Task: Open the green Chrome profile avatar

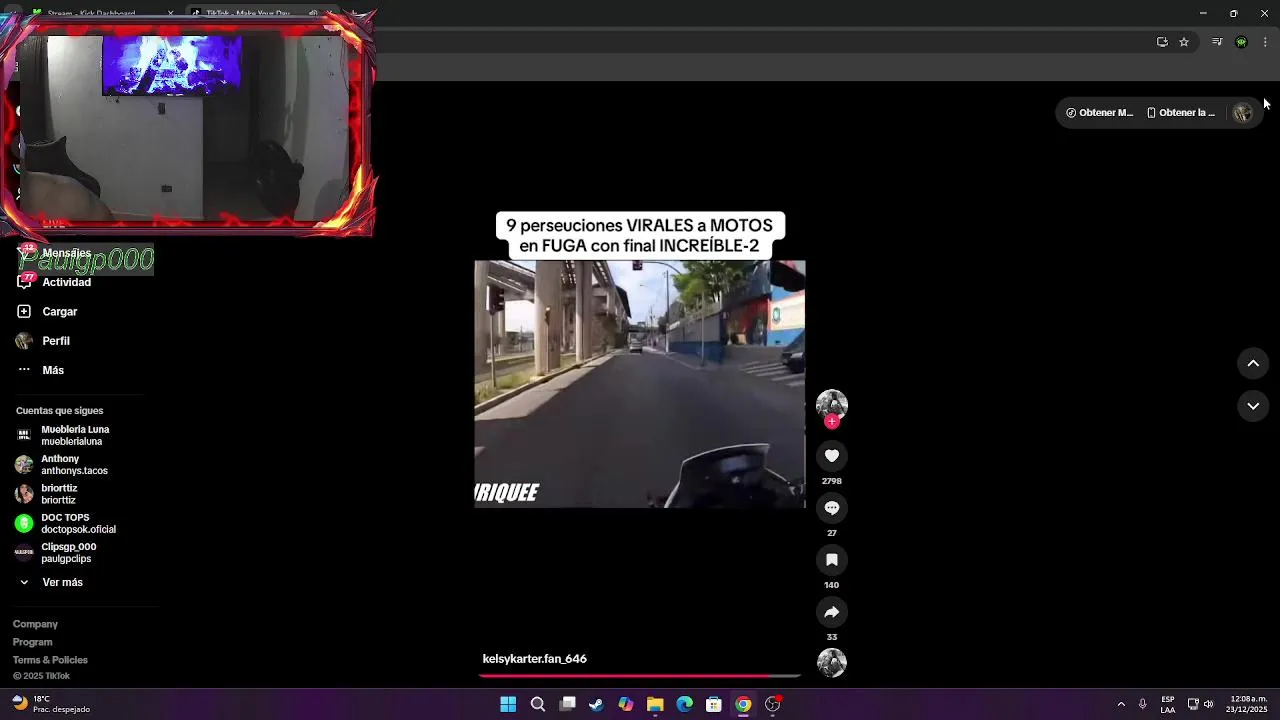Action: point(1241,42)
